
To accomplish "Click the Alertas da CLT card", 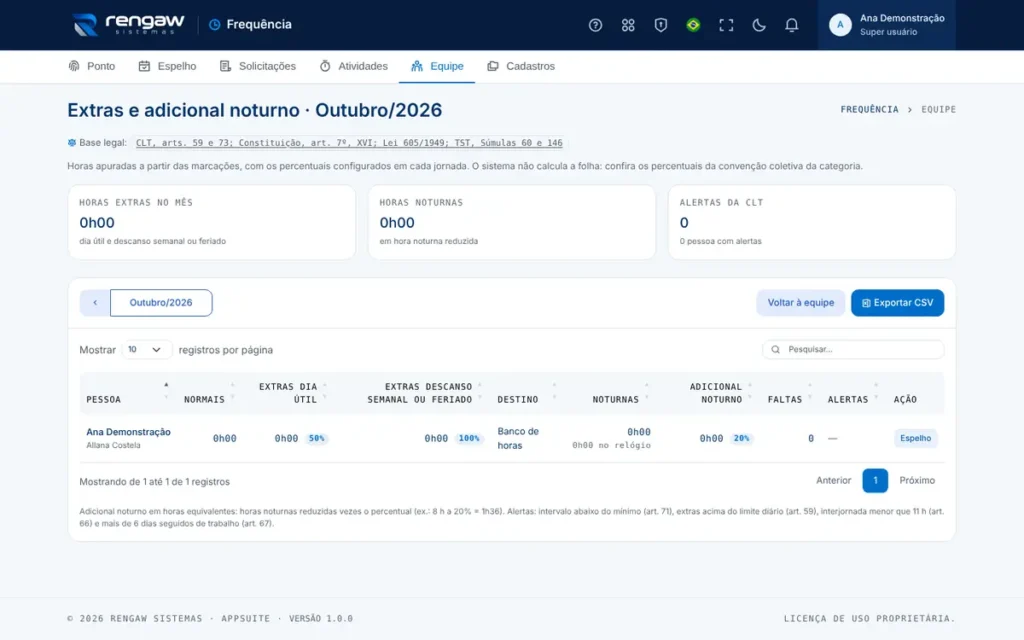I will [812, 222].
